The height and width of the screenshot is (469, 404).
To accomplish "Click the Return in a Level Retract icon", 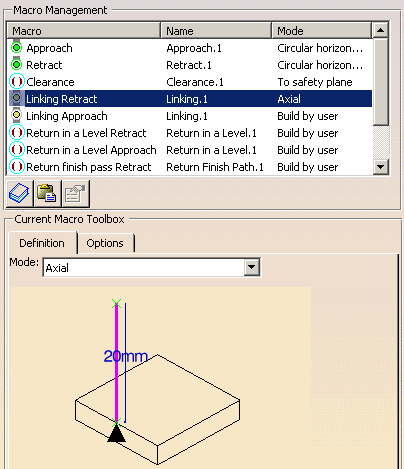I will coord(16,133).
